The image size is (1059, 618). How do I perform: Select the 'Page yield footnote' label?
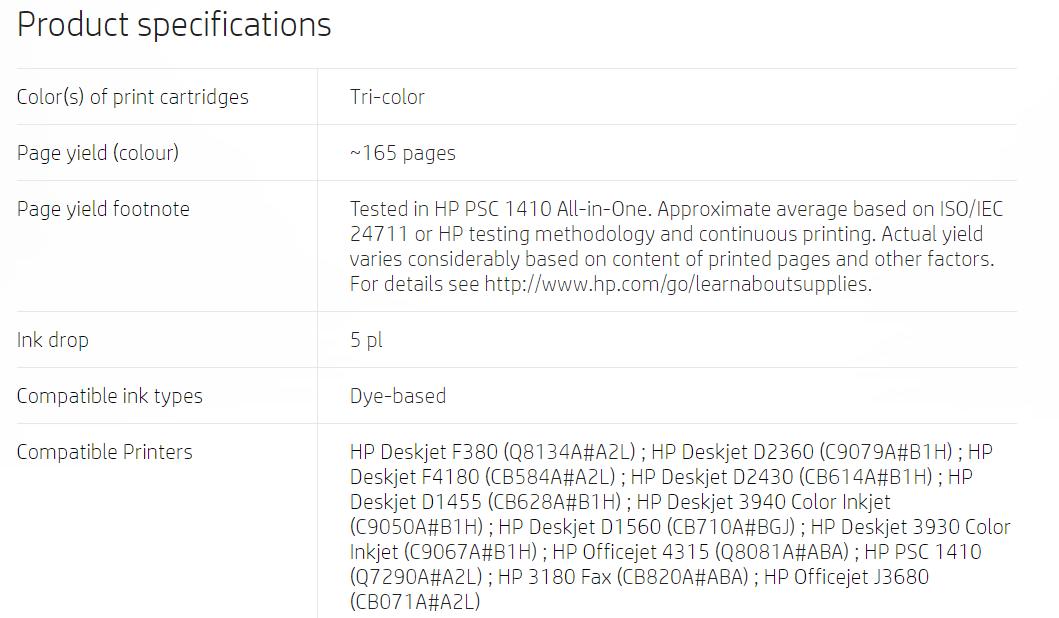pos(103,209)
